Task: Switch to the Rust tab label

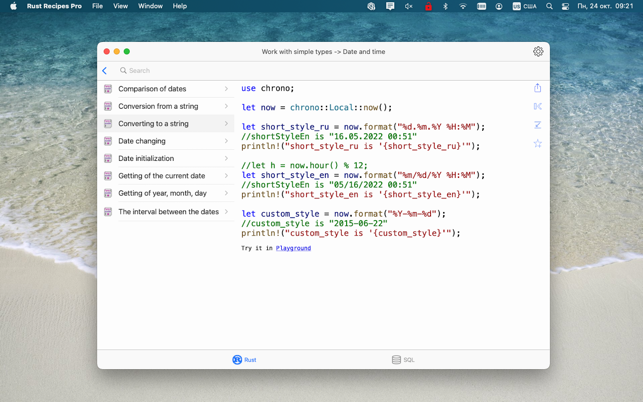Action: click(250, 360)
